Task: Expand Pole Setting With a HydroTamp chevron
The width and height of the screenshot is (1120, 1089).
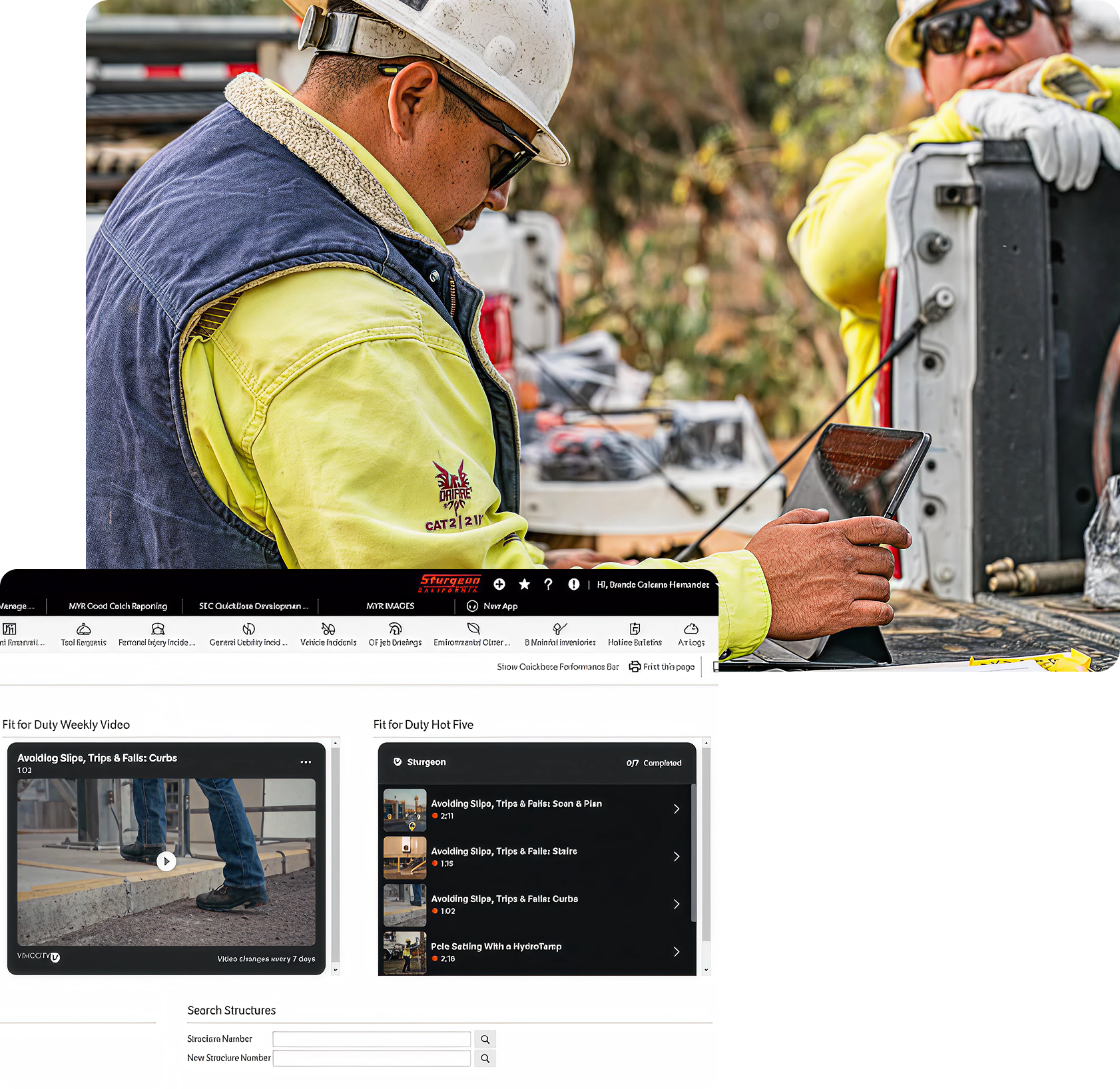Action: pos(677,952)
